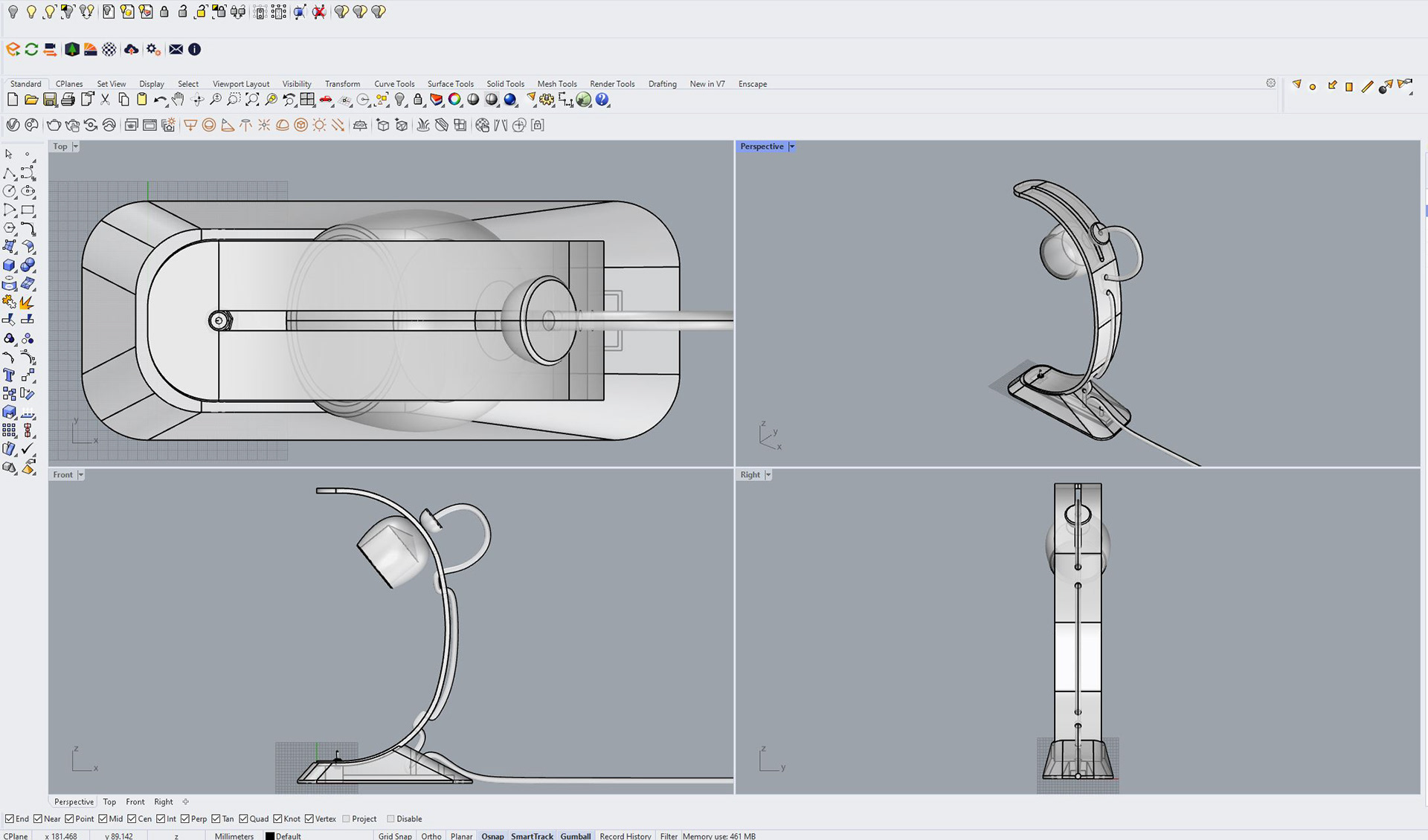Click the Text object tool in sidebar
The height and width of the screenshot is (840, 1428).
pos(9,375)
